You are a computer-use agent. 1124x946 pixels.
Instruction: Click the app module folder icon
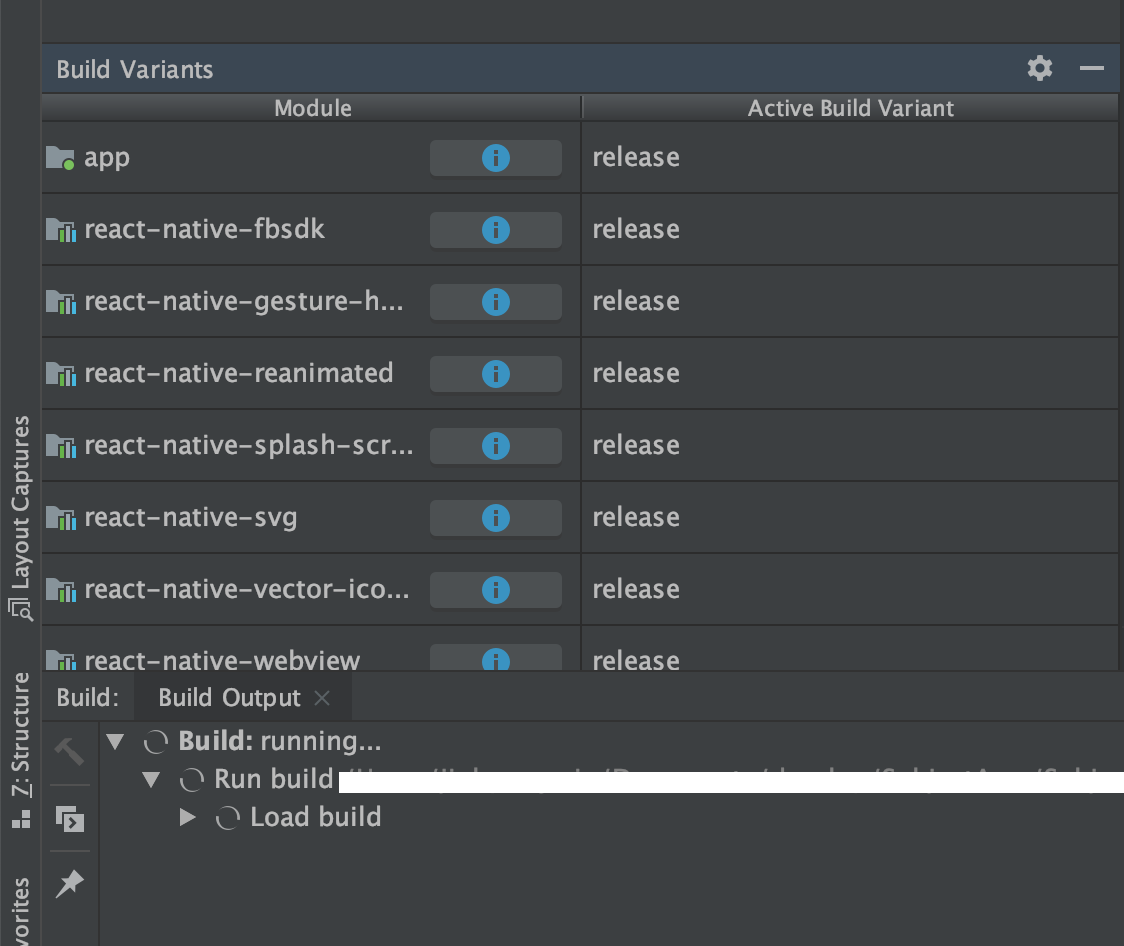(60, 158)
